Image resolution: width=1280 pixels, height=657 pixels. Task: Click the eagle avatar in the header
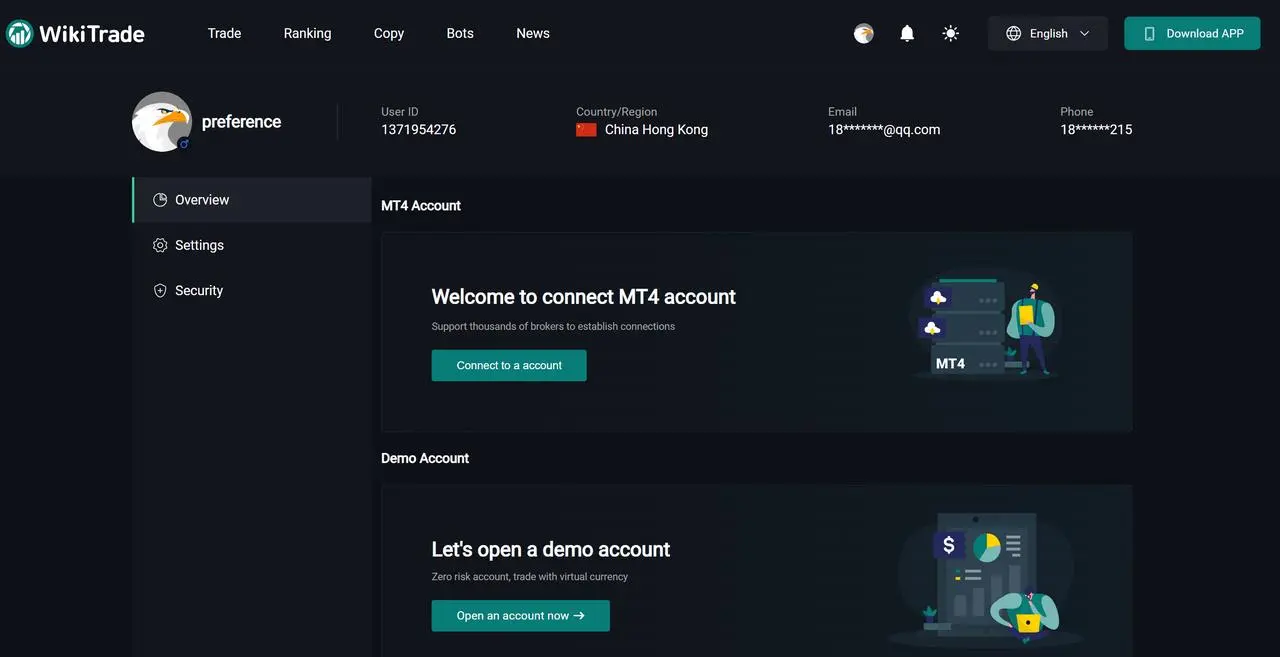point(864,33)
